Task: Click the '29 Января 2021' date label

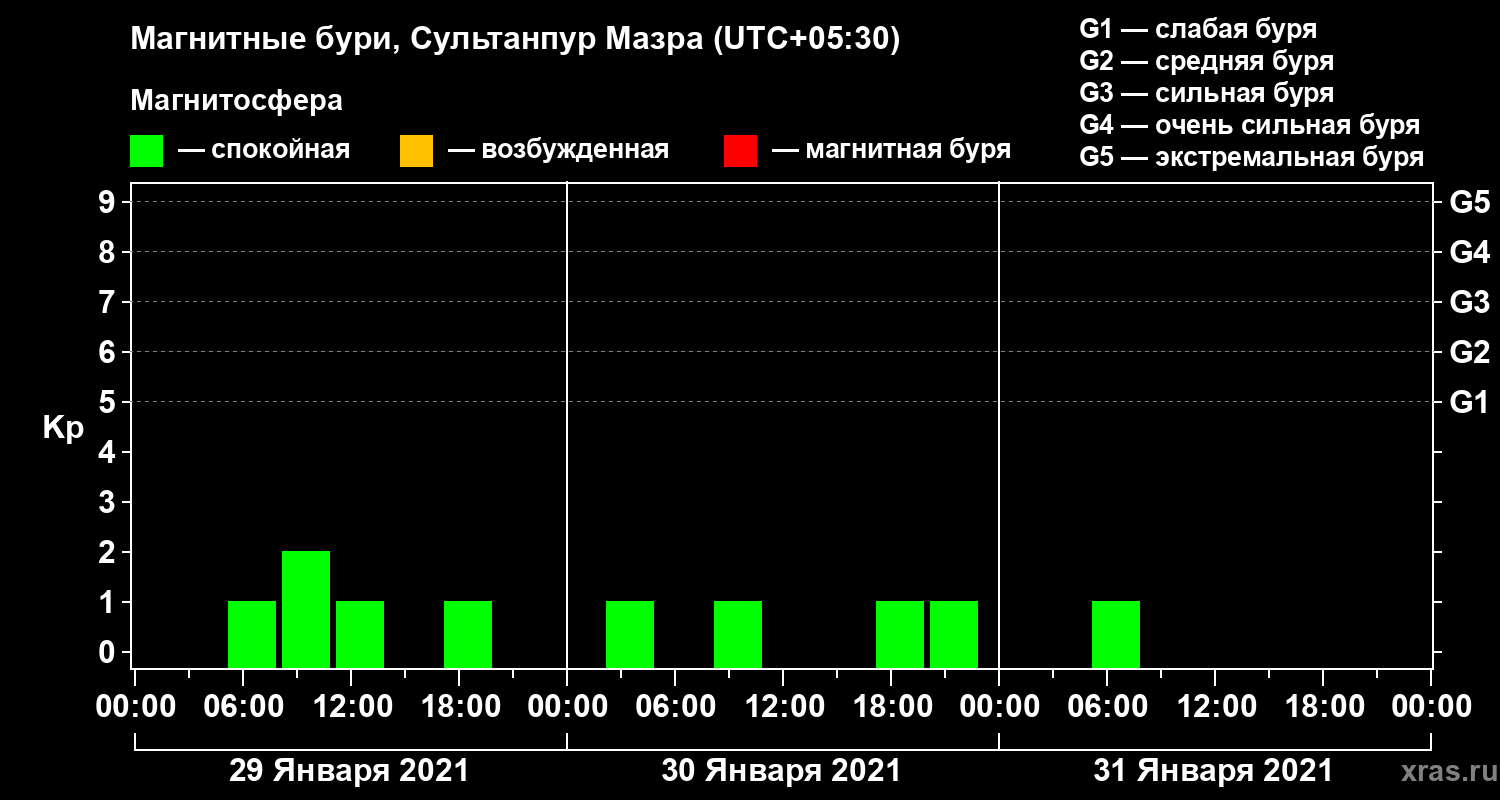Action: 349,771
